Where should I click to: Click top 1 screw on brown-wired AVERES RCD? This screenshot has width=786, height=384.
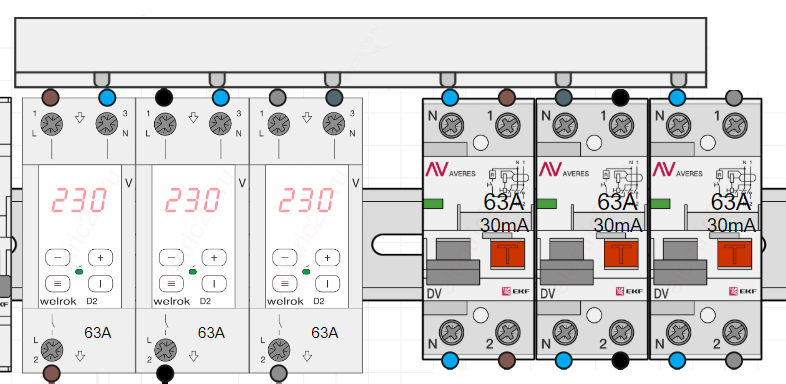508,126
